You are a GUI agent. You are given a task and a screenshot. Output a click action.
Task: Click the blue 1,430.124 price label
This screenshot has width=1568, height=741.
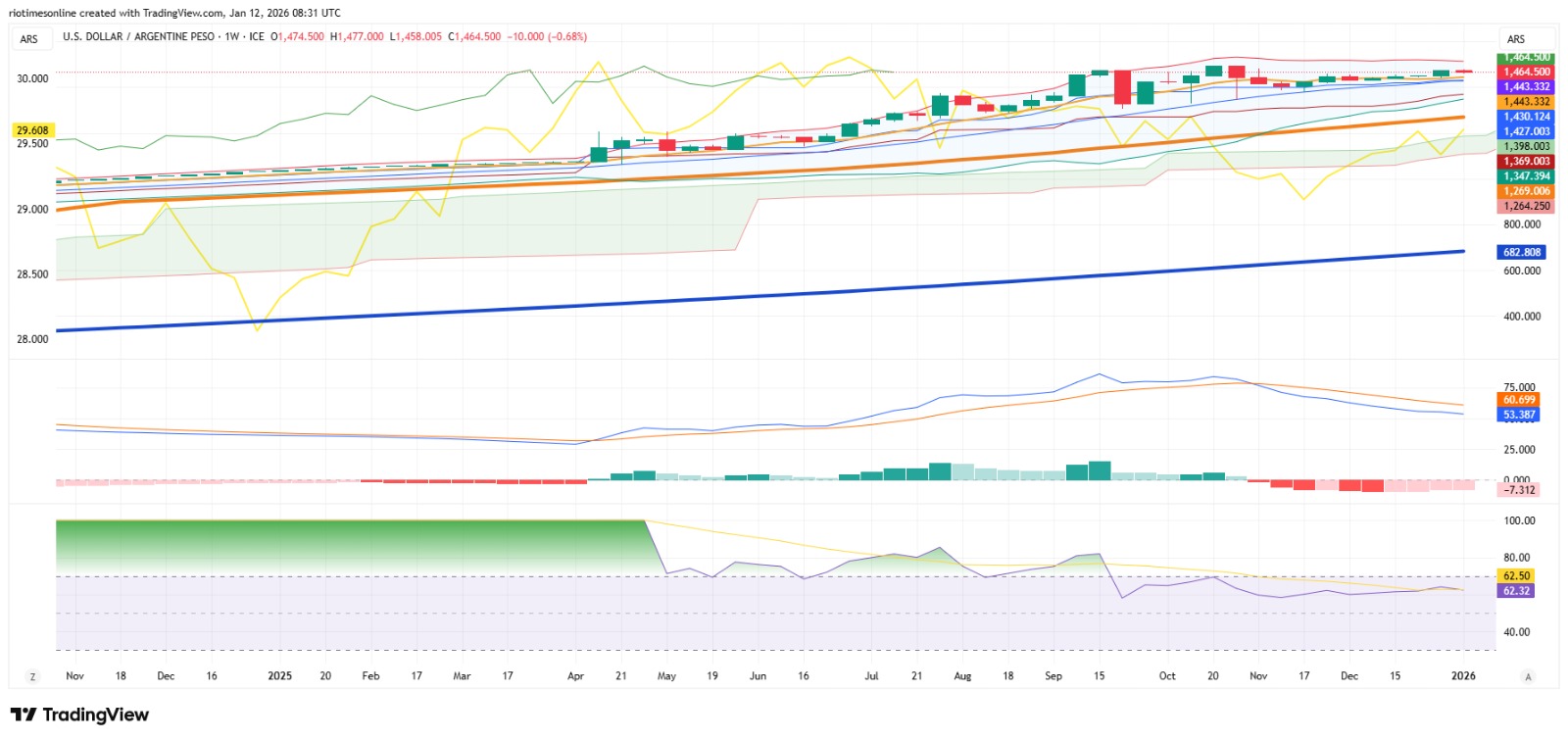click(x=1527, y=116)
